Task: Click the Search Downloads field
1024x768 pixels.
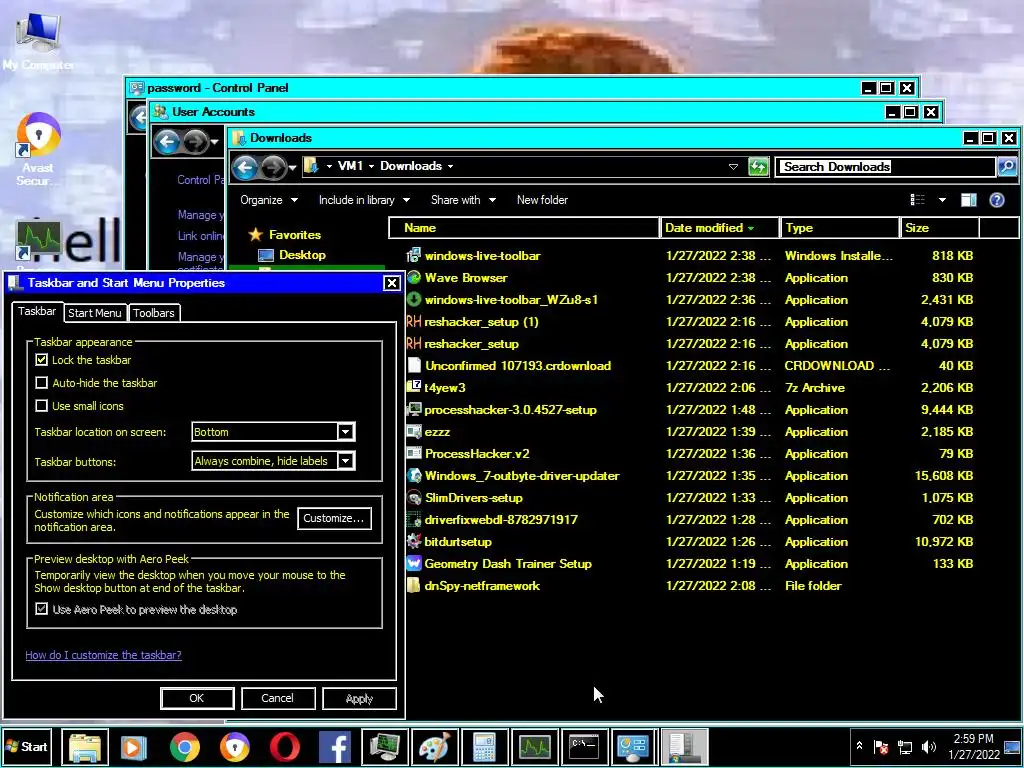Action: 885,167
